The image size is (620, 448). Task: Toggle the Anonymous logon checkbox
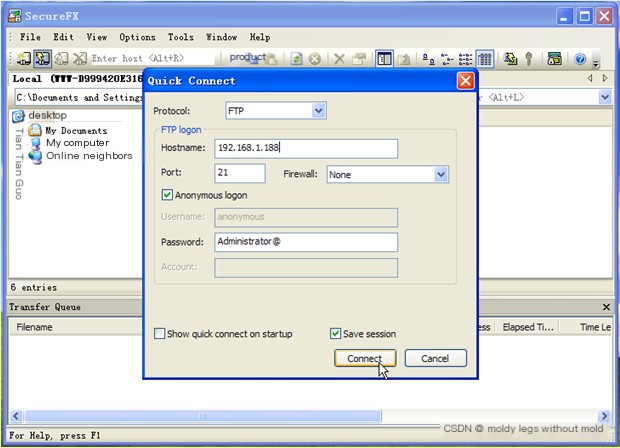pos(167,195)
